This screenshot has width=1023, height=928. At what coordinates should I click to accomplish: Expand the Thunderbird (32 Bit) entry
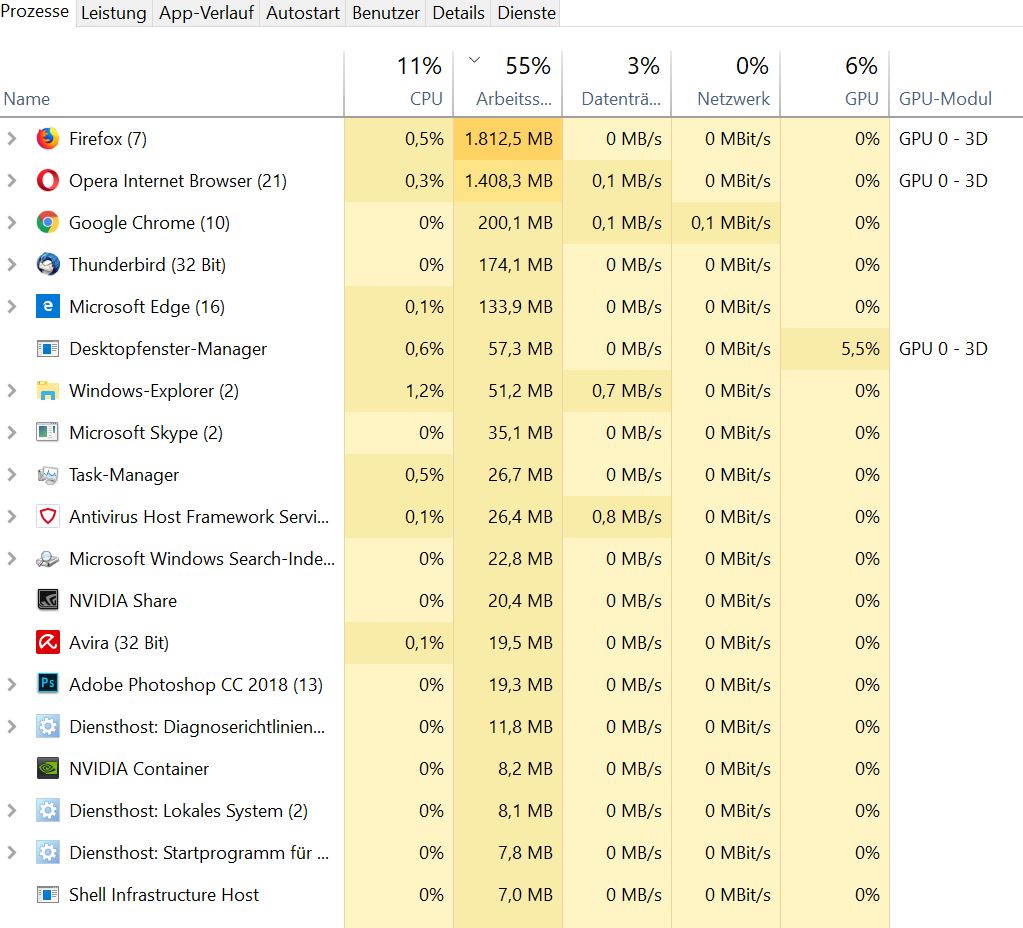[12, 264]
